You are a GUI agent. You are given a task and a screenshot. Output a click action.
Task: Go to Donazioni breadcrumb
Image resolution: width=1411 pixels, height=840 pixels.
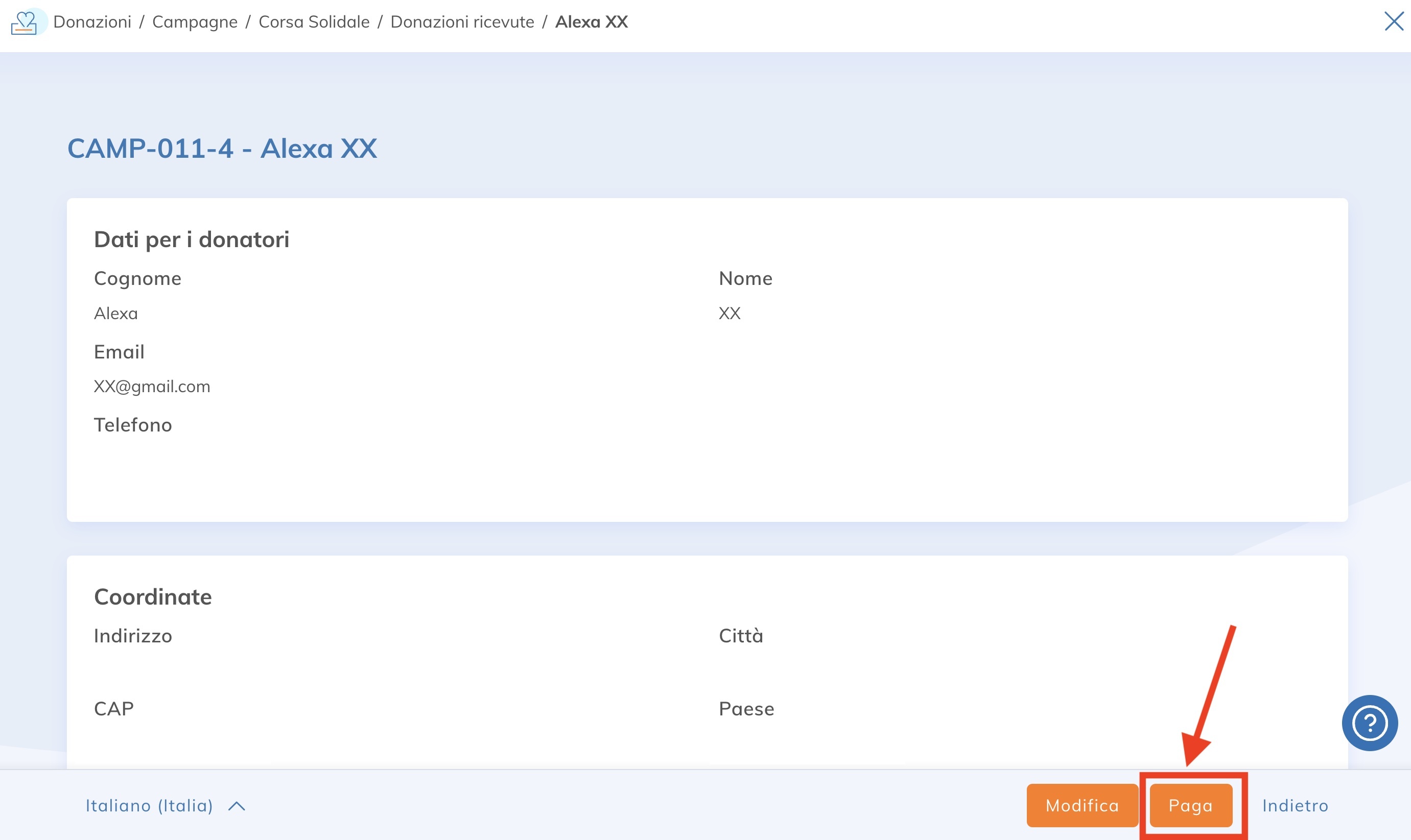(x=92, y=22)
